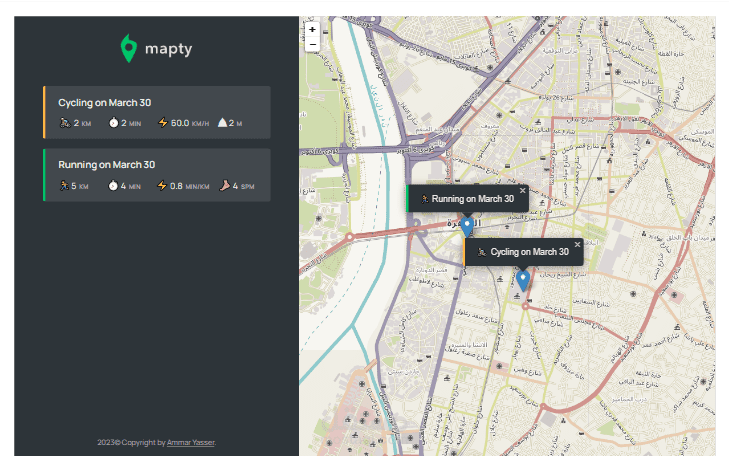Close the Running on March 30 popup
The image size is (729, 456).
pos(522,190)
